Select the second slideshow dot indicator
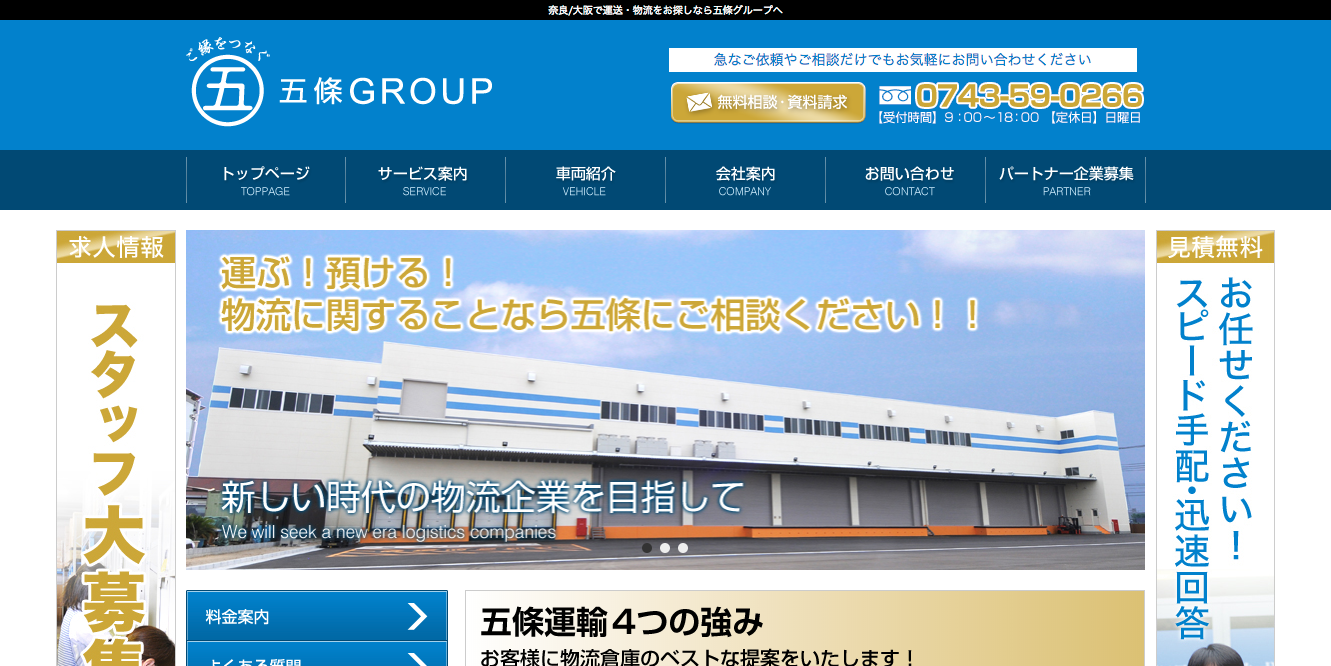The height and width of the screenshot is (666, 1331). [665, 548]
